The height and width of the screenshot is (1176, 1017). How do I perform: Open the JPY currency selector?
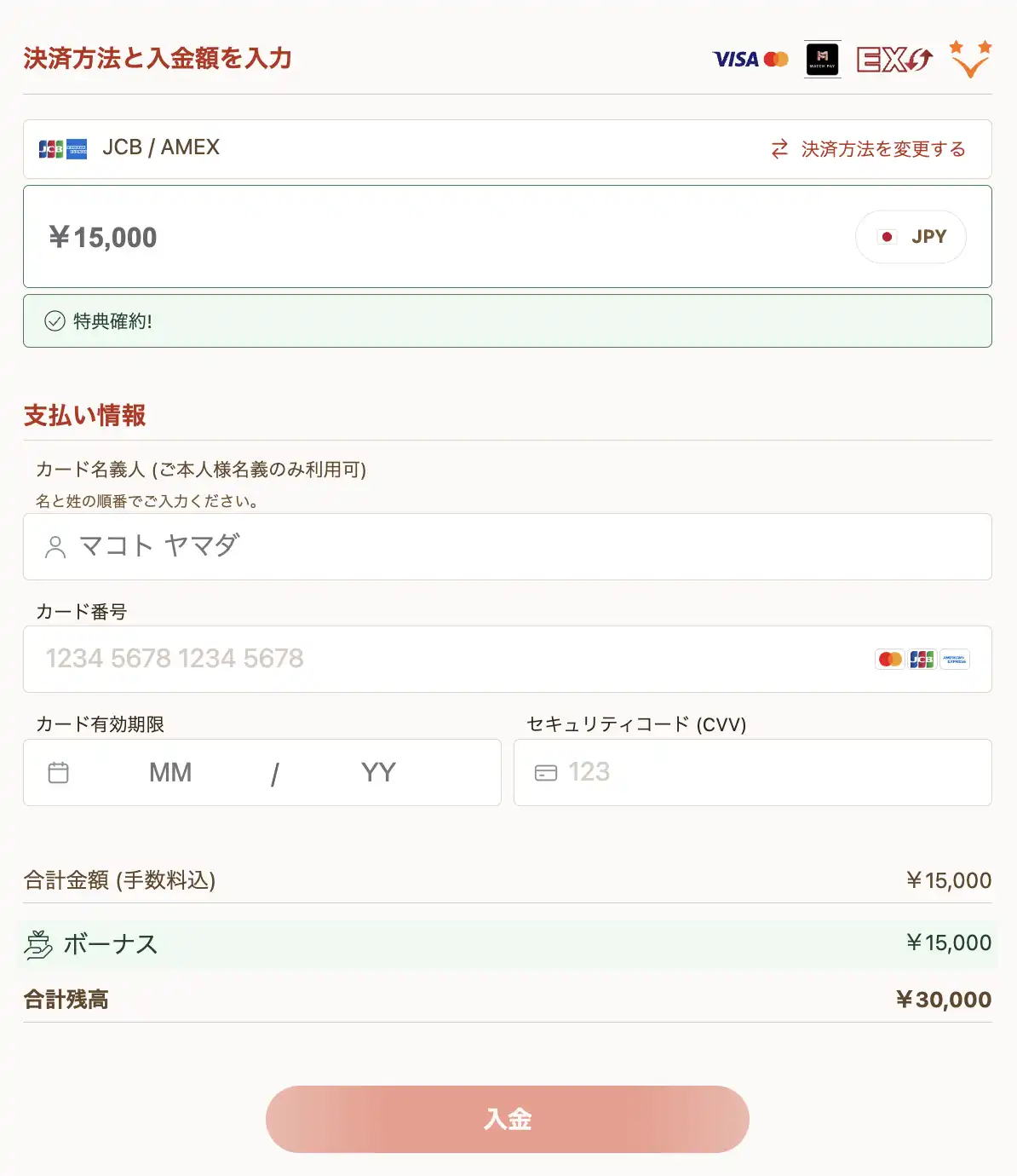(x=911, y=237)
